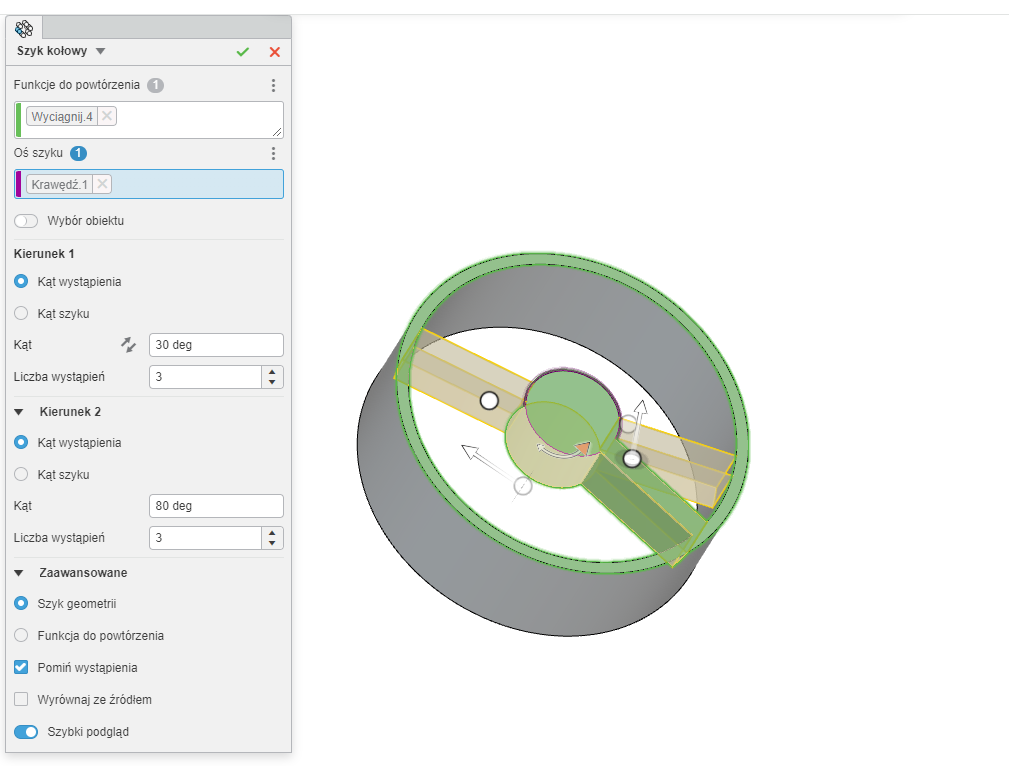Confirm the pattern with the green checkmark

click(x=243, y=52)
